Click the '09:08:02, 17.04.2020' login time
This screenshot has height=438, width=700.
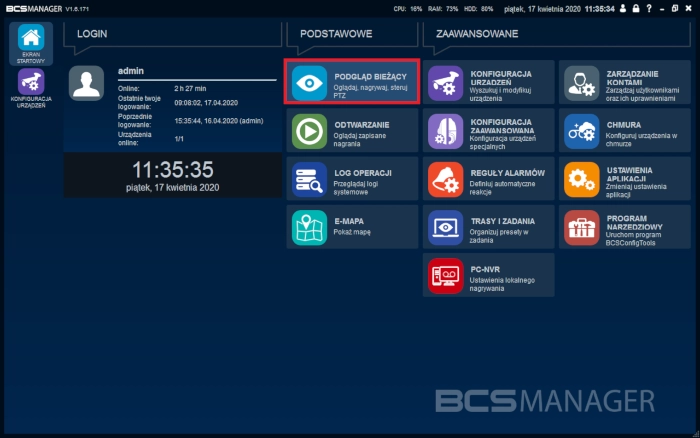pyautogui.click(x=206, y=103)
